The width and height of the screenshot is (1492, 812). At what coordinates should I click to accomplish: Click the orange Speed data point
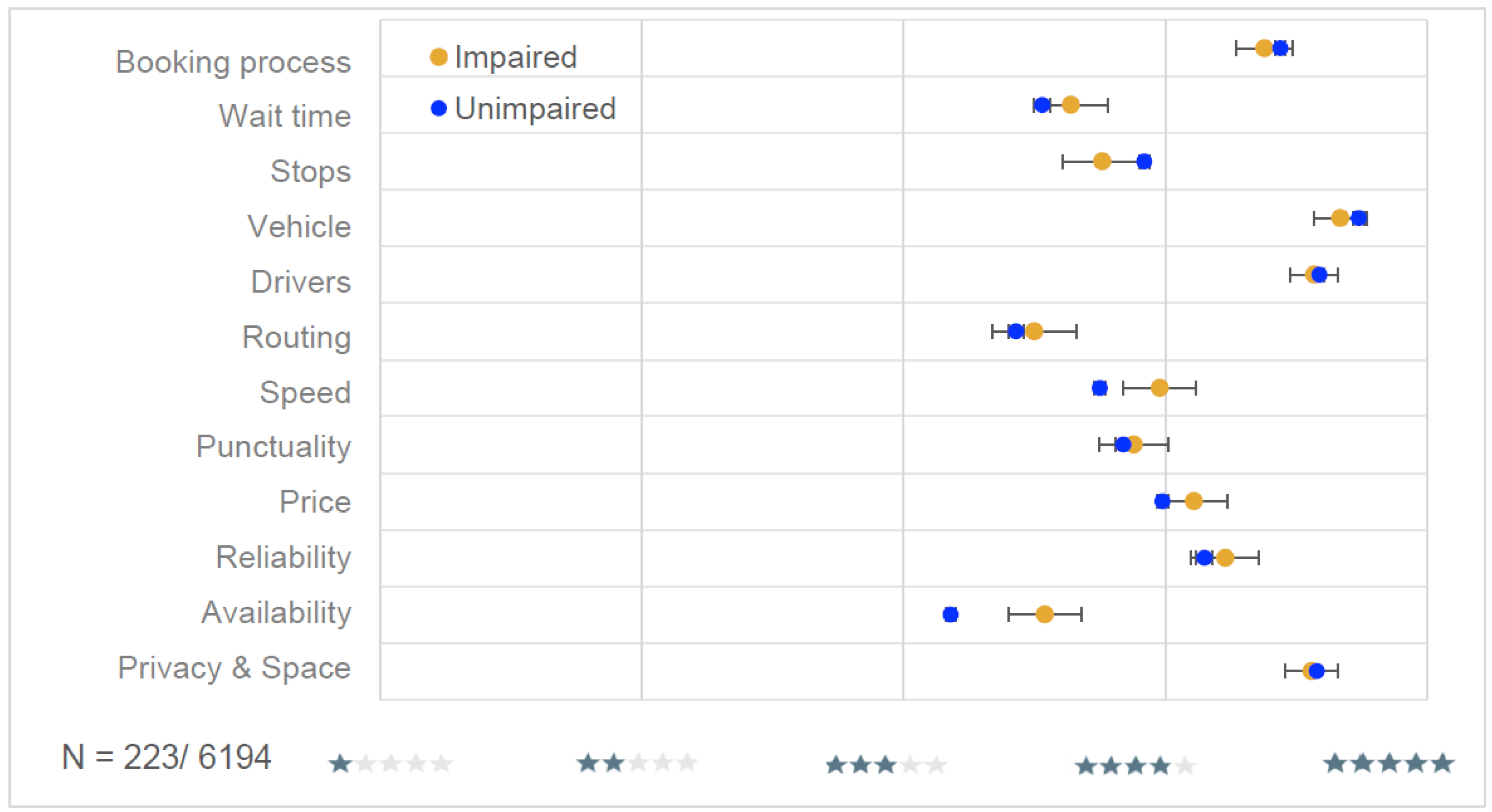[1159, 387]
